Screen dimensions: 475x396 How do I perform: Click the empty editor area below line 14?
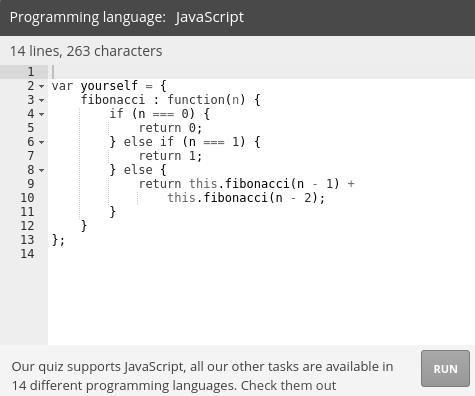(261, 300)
